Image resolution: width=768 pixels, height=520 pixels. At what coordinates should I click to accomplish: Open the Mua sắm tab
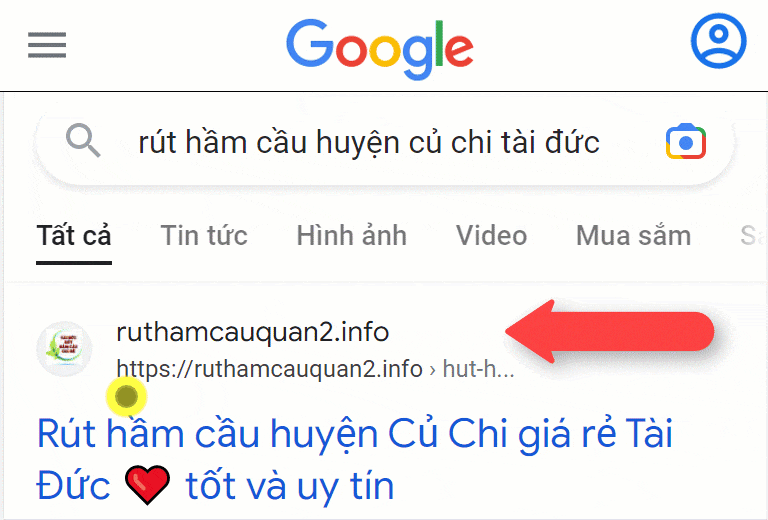[x=633, y=236]
